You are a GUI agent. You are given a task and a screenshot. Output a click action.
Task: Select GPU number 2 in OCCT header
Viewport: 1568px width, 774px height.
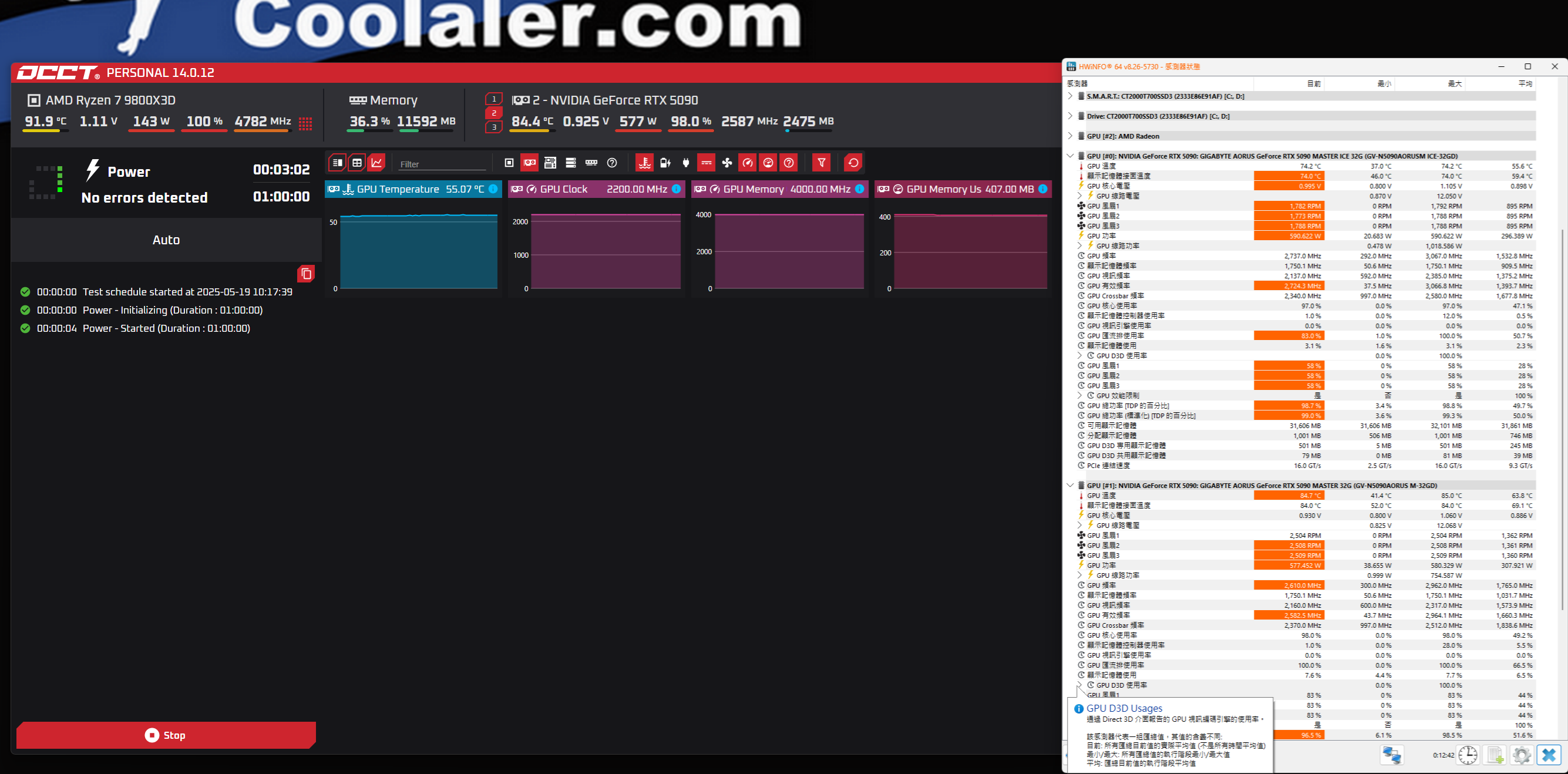tap(494, 113)
